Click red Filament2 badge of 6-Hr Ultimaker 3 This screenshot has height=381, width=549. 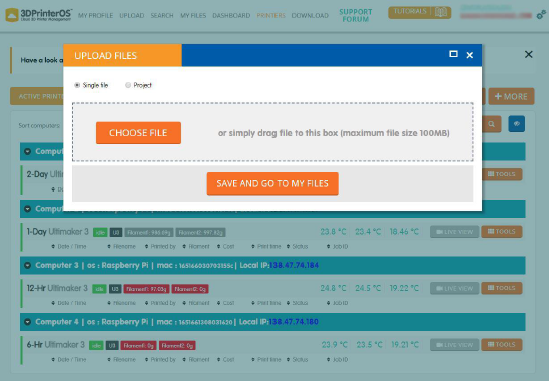[177, 346]
